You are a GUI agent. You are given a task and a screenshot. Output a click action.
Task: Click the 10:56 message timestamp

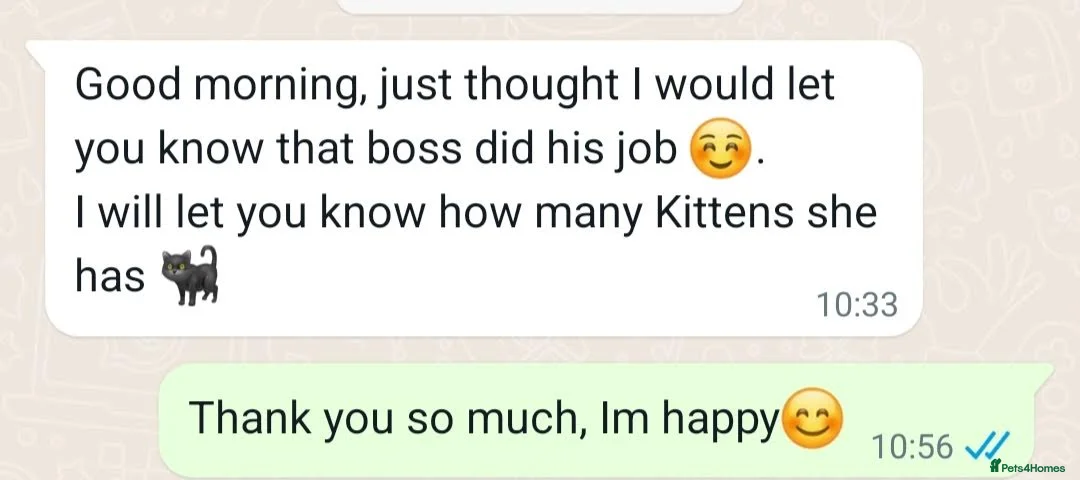pyautogui.click(x=912, y=446)
